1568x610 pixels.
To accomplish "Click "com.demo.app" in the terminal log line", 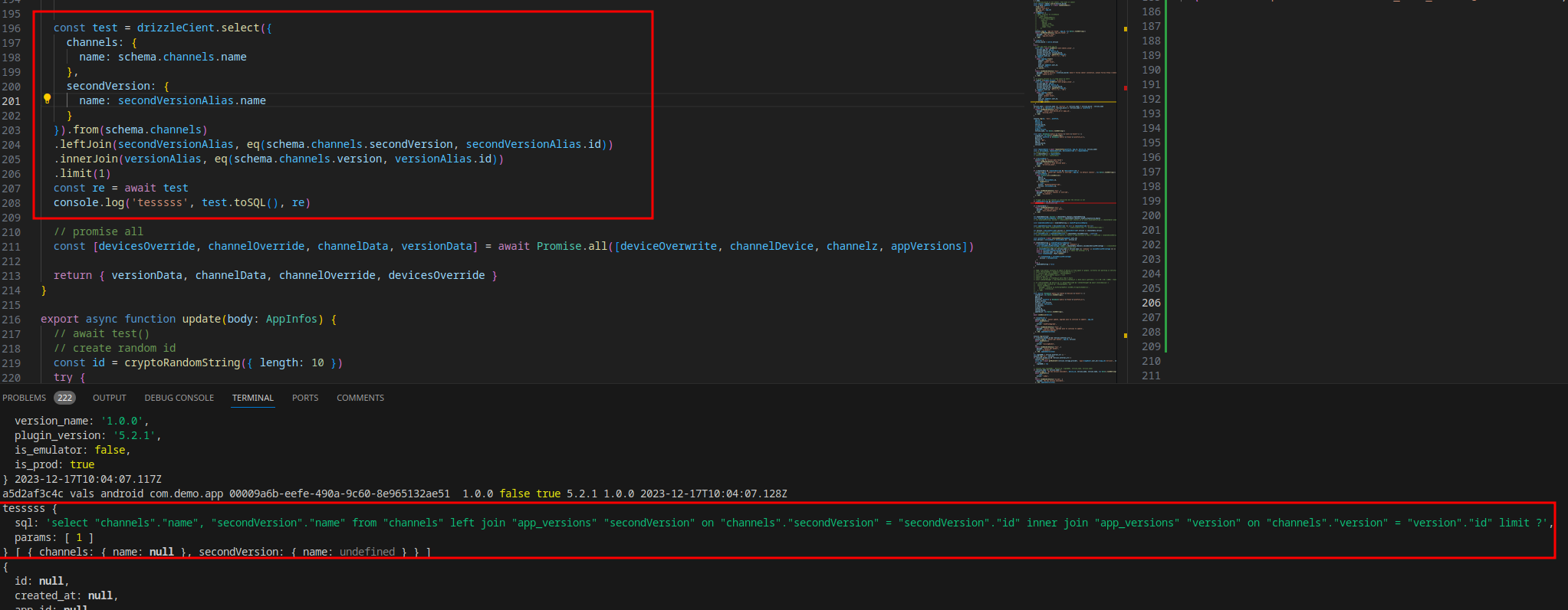I will (x=186, y=494).
